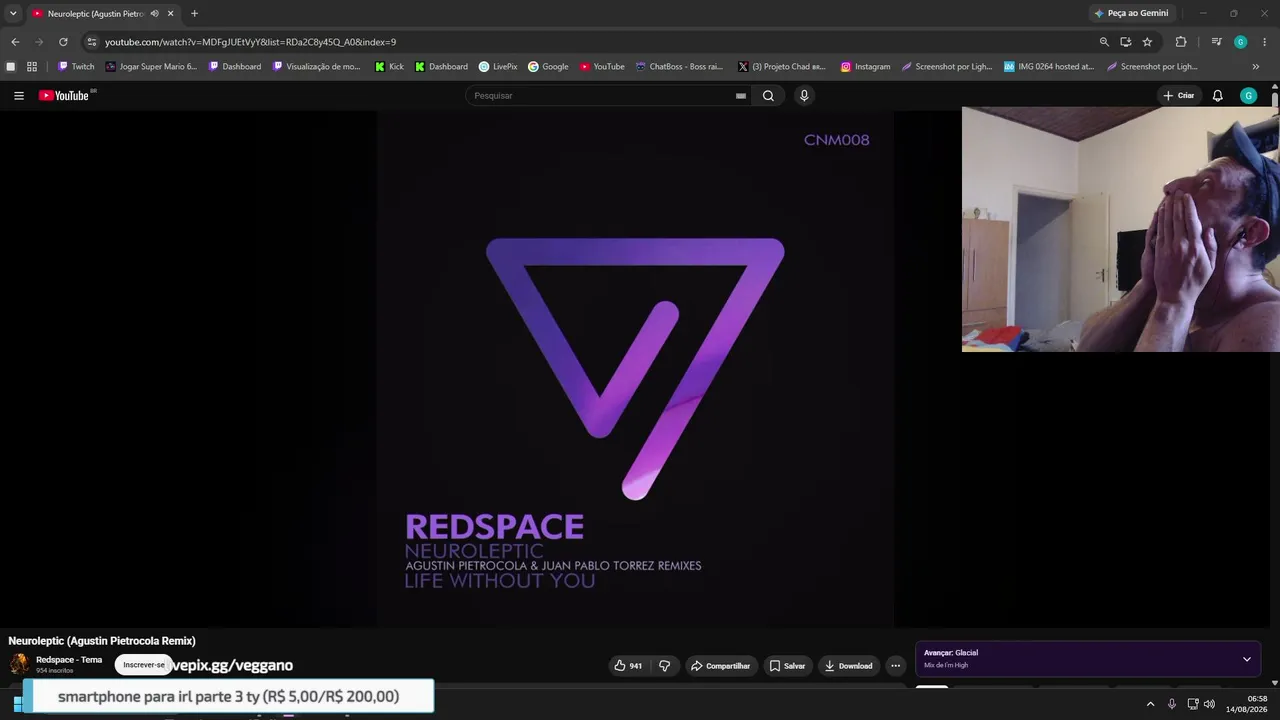
Task: Go back to the previous page
Action: click(15, 42)
